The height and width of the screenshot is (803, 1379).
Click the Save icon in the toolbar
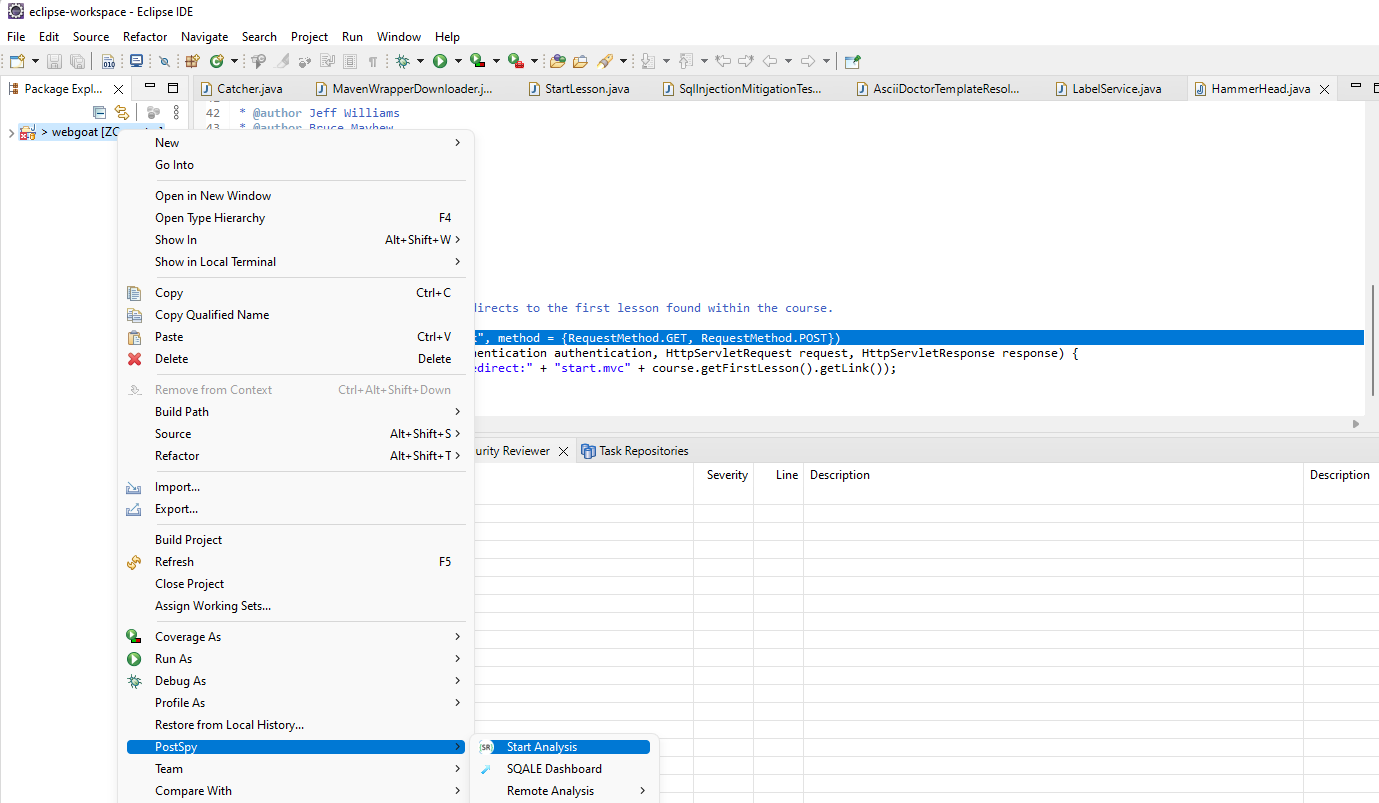[x=53, y=61]
